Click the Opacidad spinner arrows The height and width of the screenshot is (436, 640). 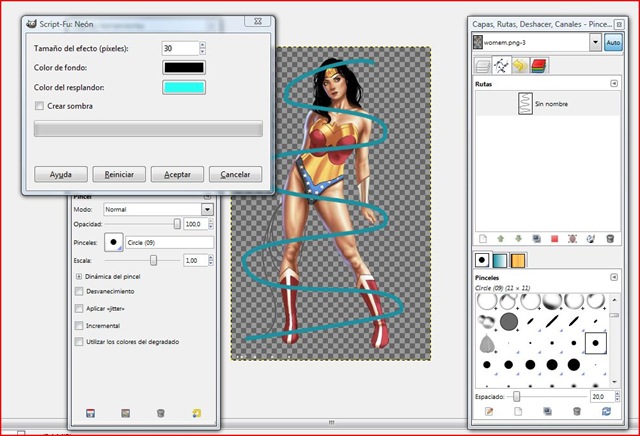[211, 224]
